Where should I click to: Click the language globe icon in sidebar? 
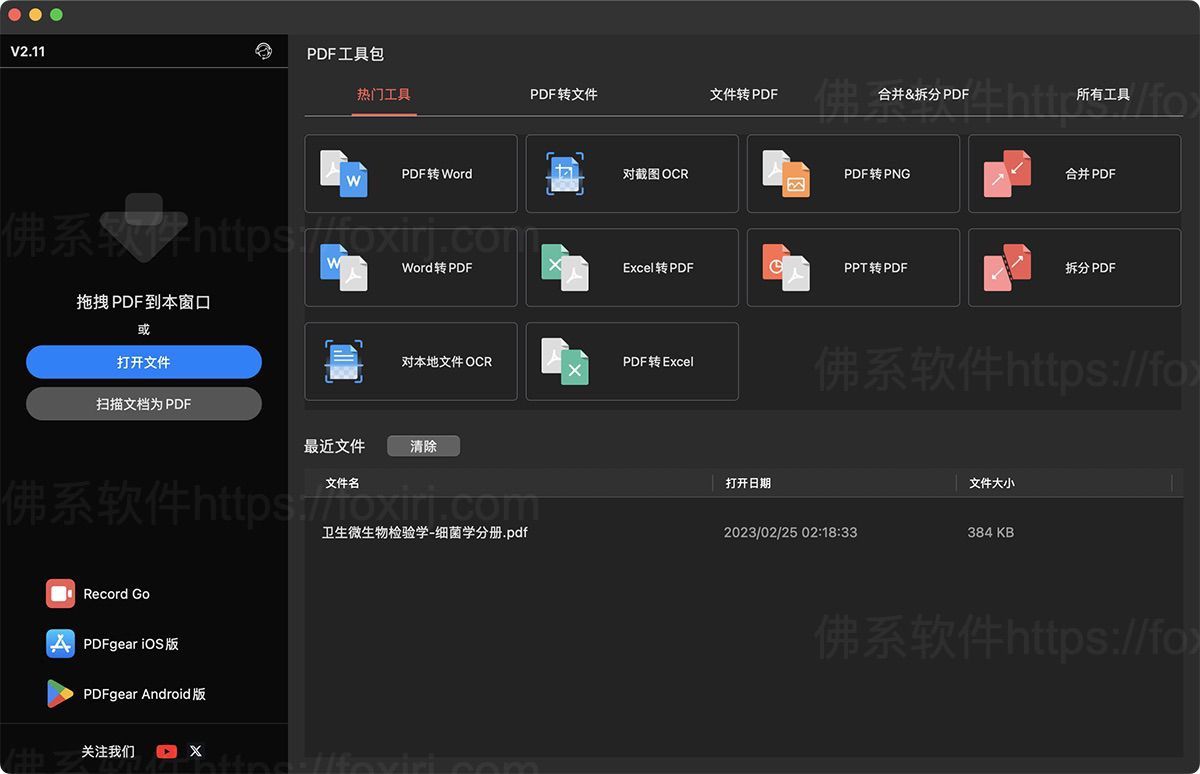click(x=263, y=51)
